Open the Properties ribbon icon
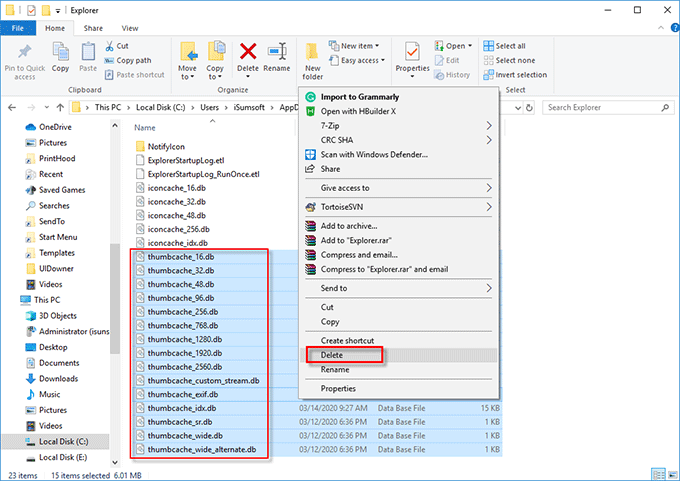The image size is (680, 481). pos(412,52)
